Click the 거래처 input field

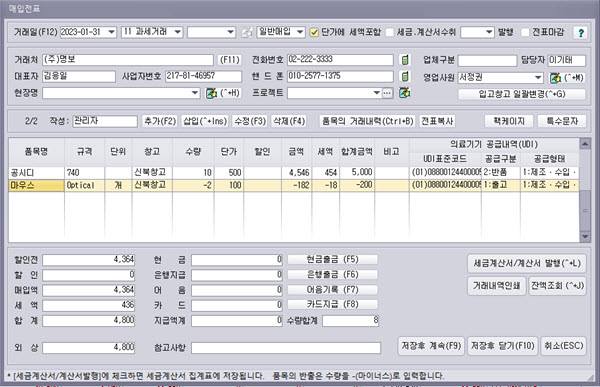(128, 60)
